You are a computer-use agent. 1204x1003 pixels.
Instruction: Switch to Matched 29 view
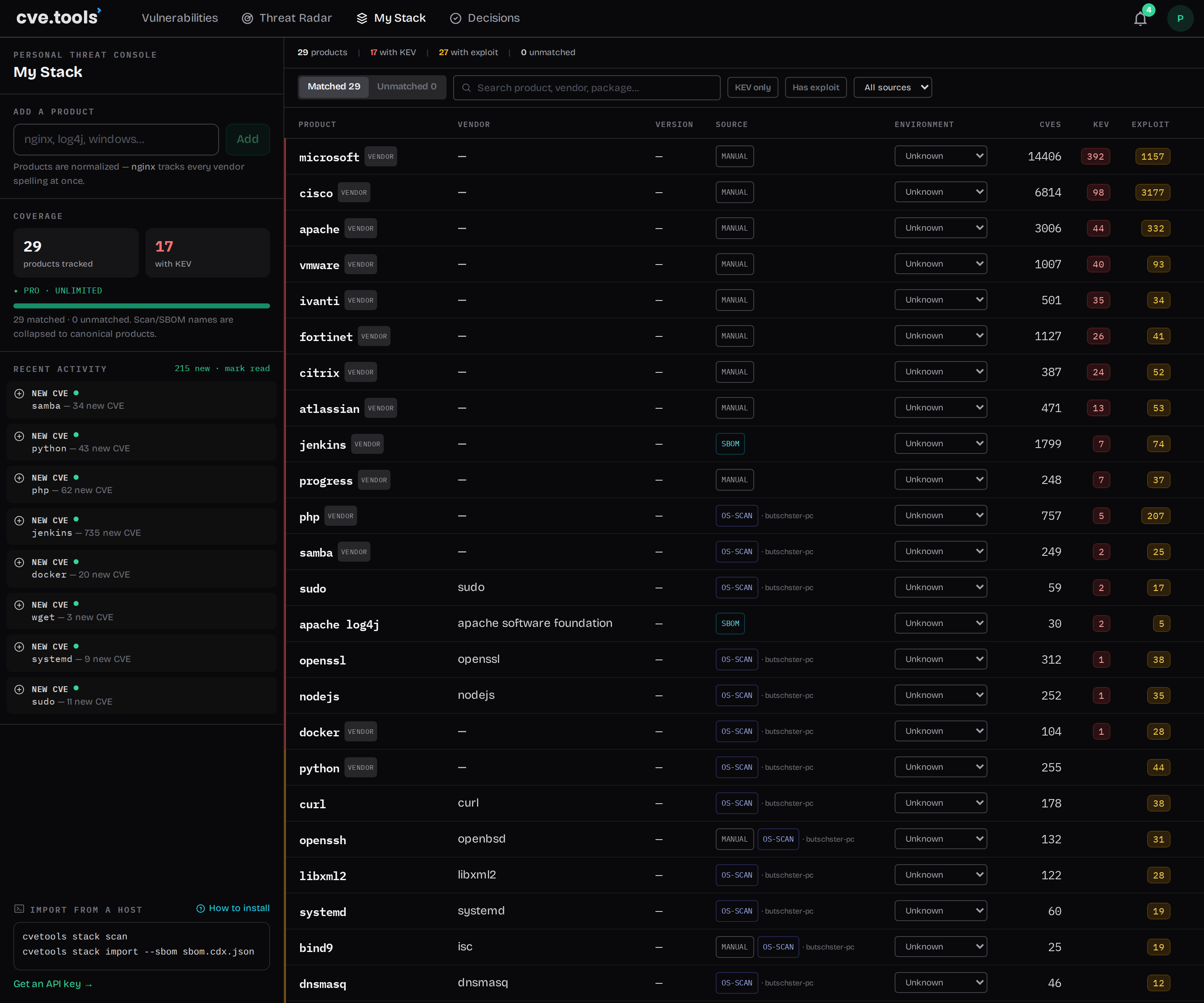(334, 87)
